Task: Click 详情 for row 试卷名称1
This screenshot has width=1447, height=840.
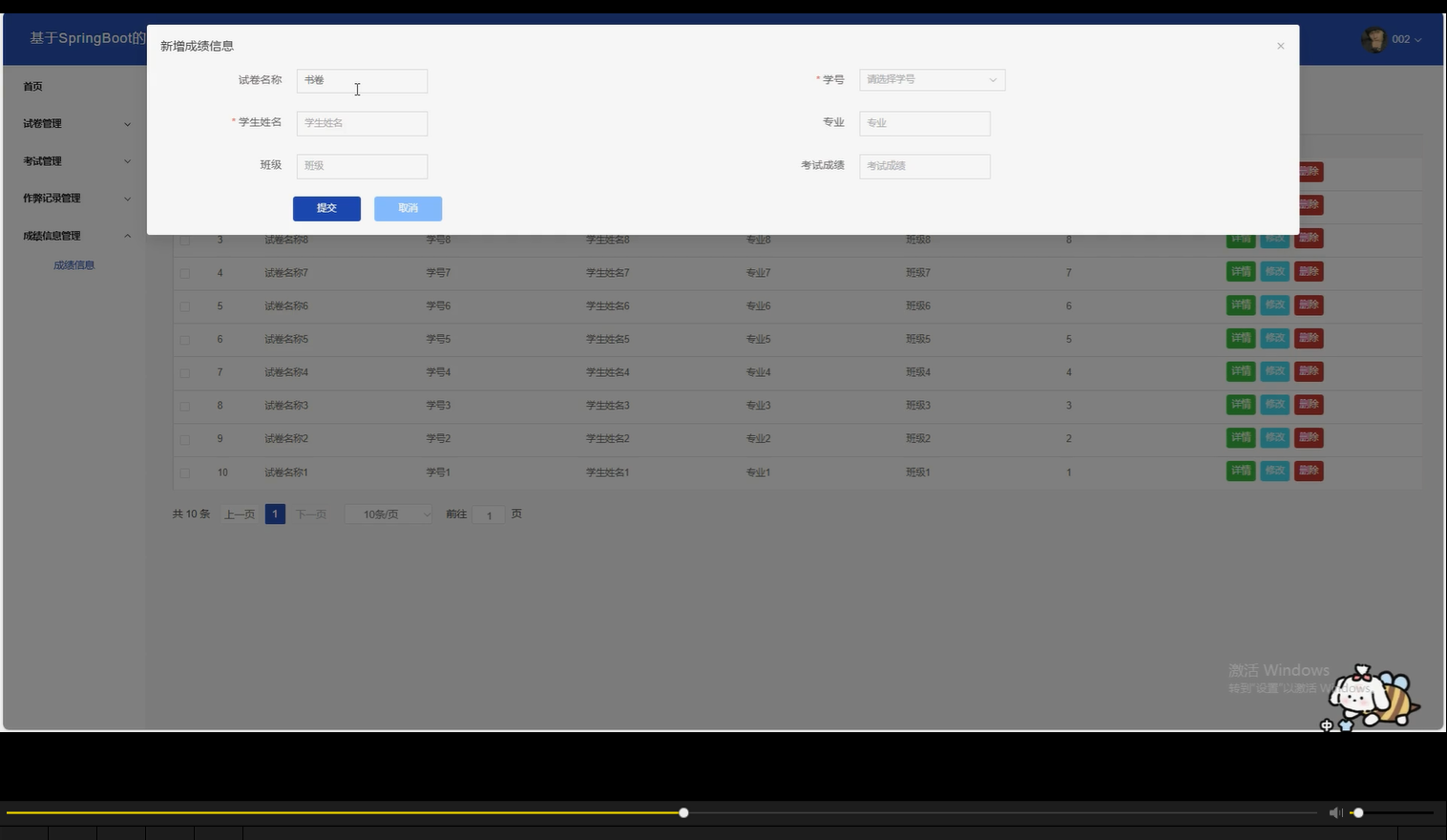Action: pyautogui.click(x=1241, y=471)
